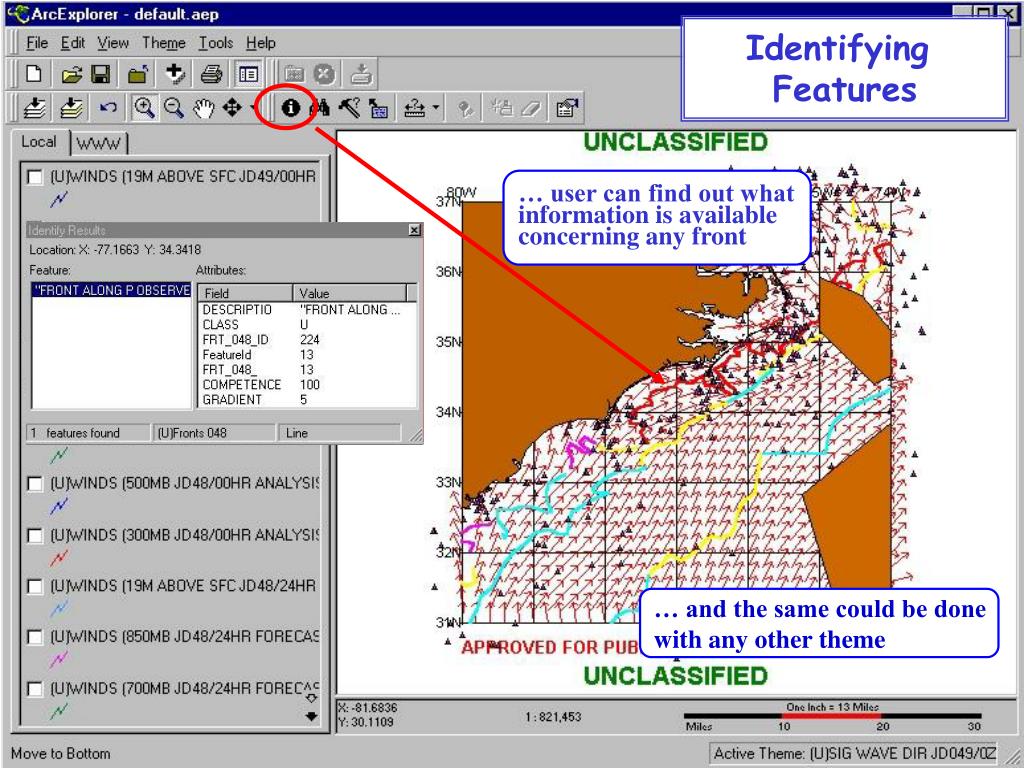Viewport: 1024px width, 768px height.
Task: Select the DESCRIPTIO attribute row
Action: click(x=307, y=310)
